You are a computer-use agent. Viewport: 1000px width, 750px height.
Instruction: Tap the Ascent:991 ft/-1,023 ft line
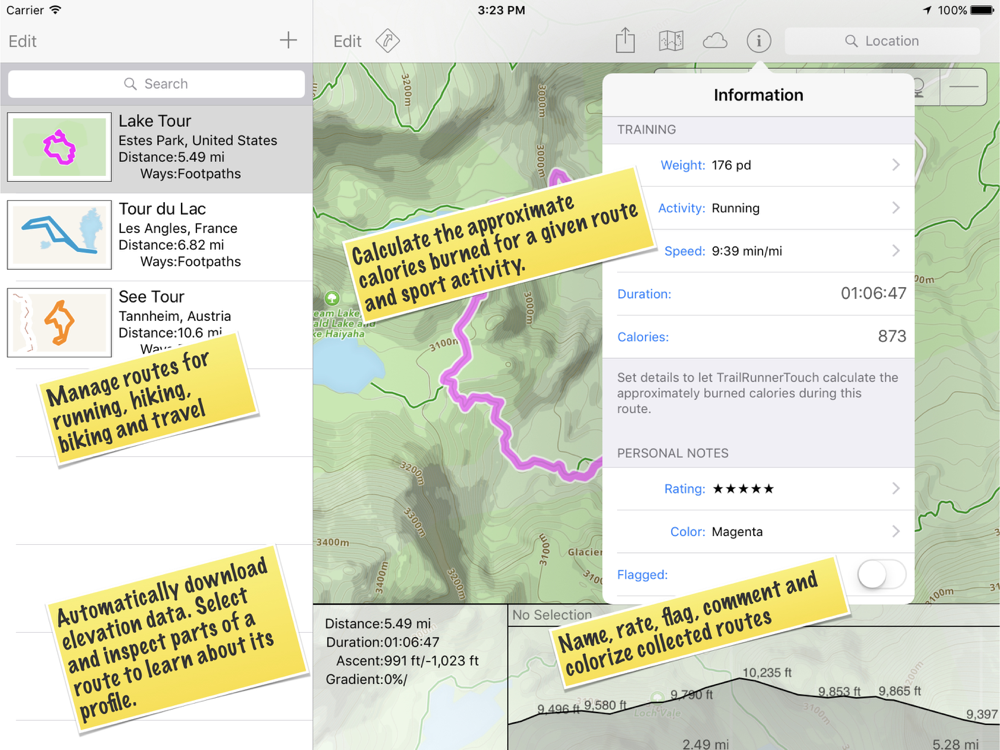(407, 661)
